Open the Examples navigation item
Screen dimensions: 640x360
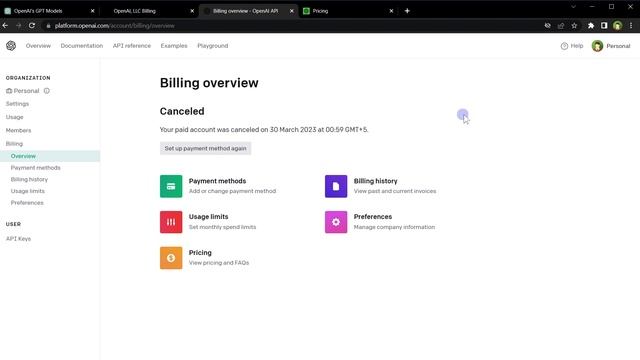click(x=174, y=46)
